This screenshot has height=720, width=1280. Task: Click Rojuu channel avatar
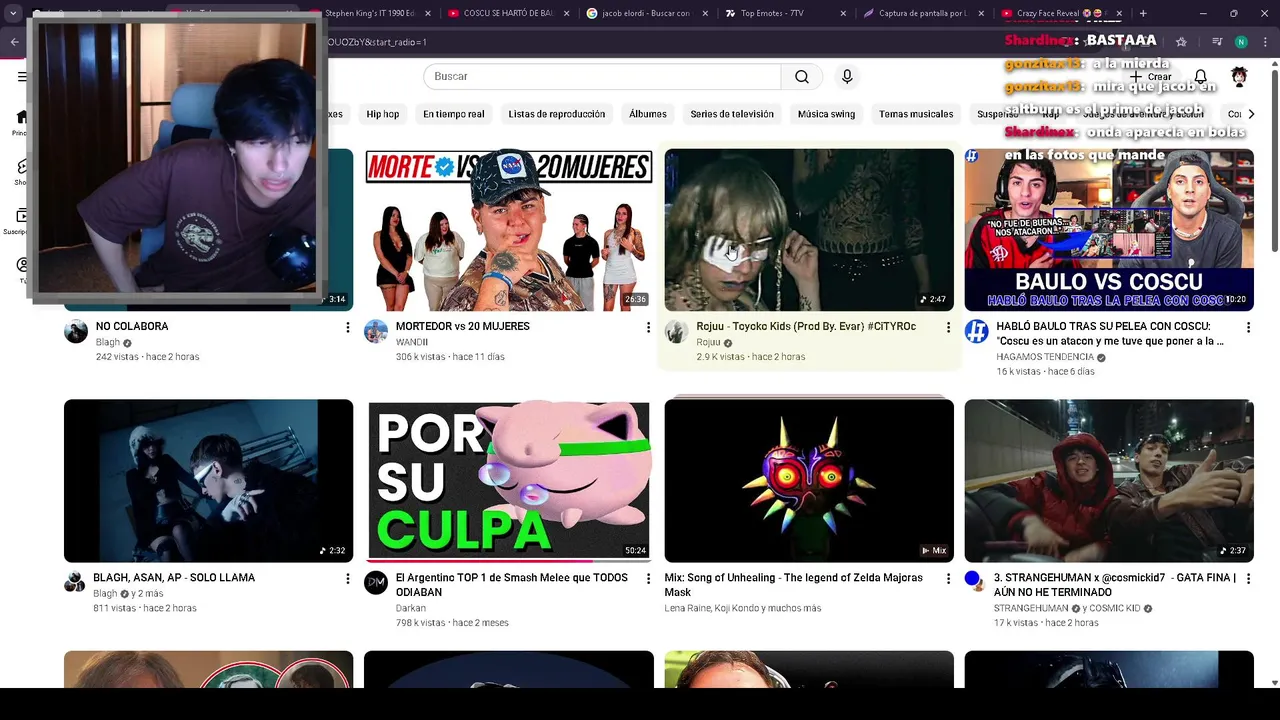[676, 332]
